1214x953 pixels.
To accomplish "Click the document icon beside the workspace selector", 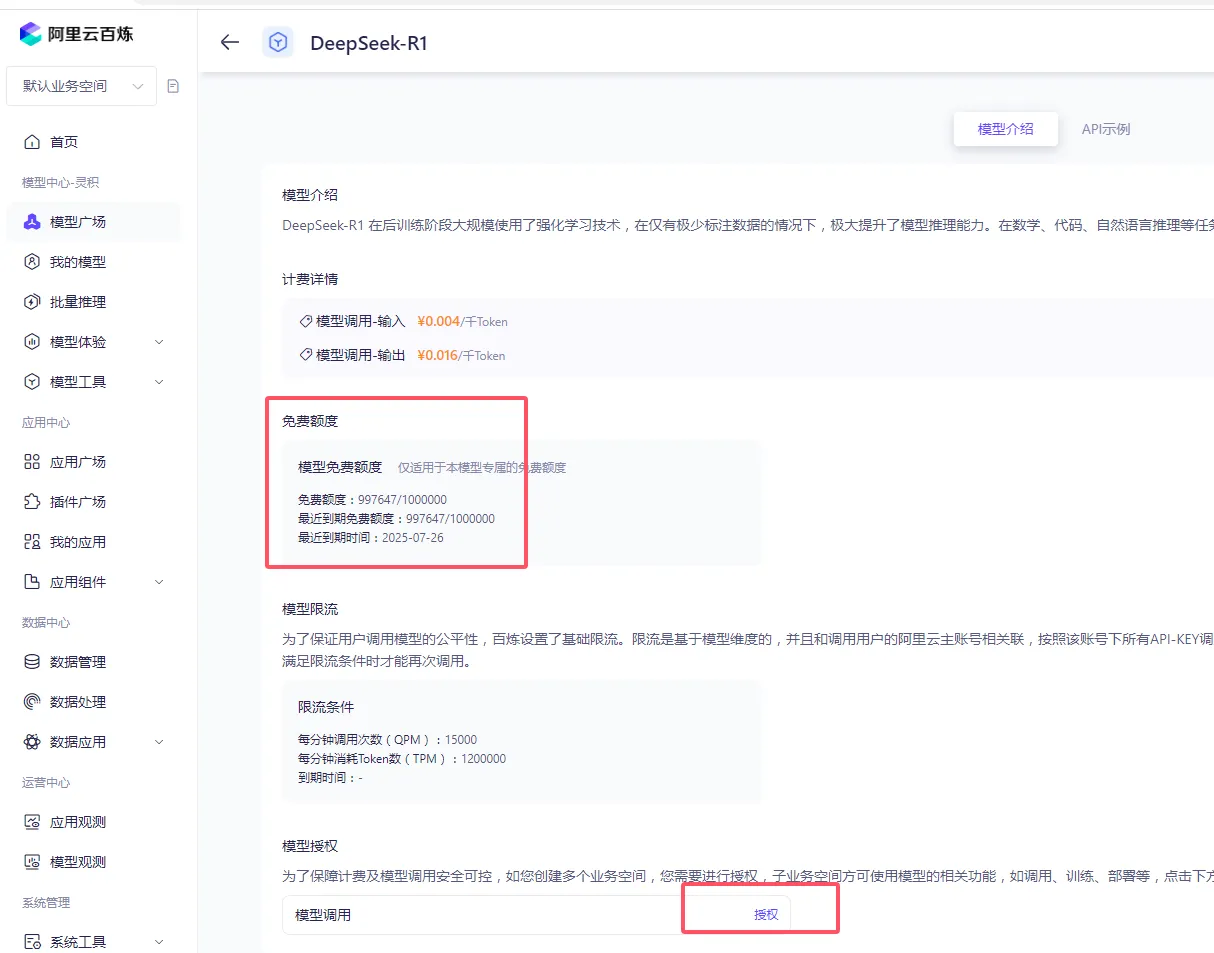I will click(173, 86).
